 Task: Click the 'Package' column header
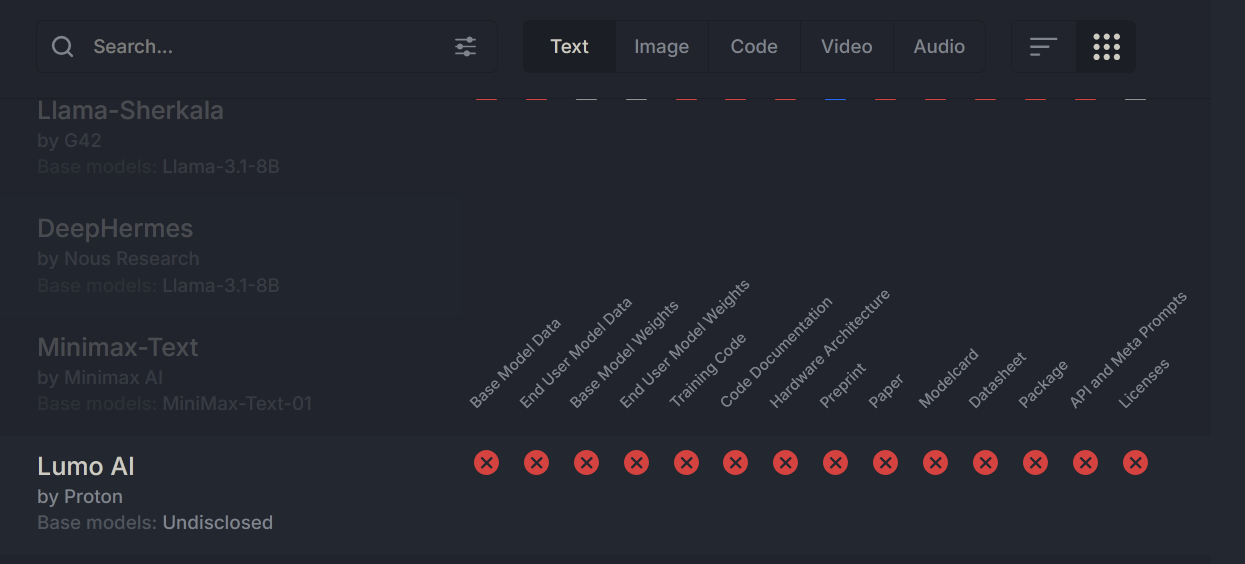click(1044, 384)
